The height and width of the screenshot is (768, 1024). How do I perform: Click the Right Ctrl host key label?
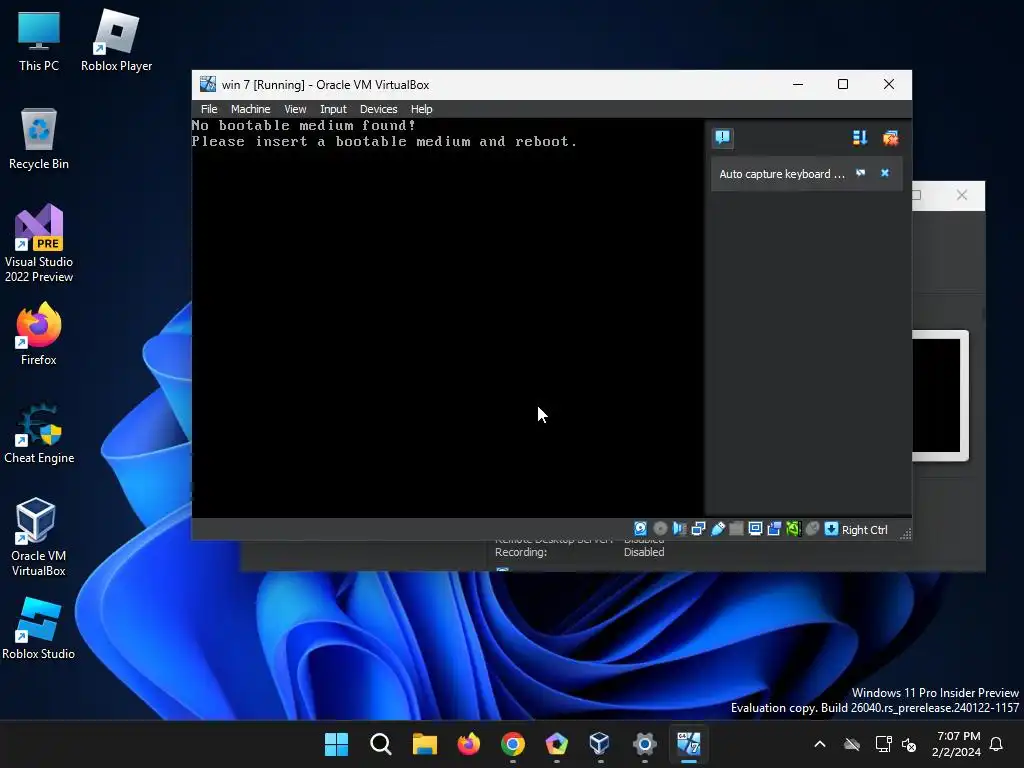(x=864, y=530)
